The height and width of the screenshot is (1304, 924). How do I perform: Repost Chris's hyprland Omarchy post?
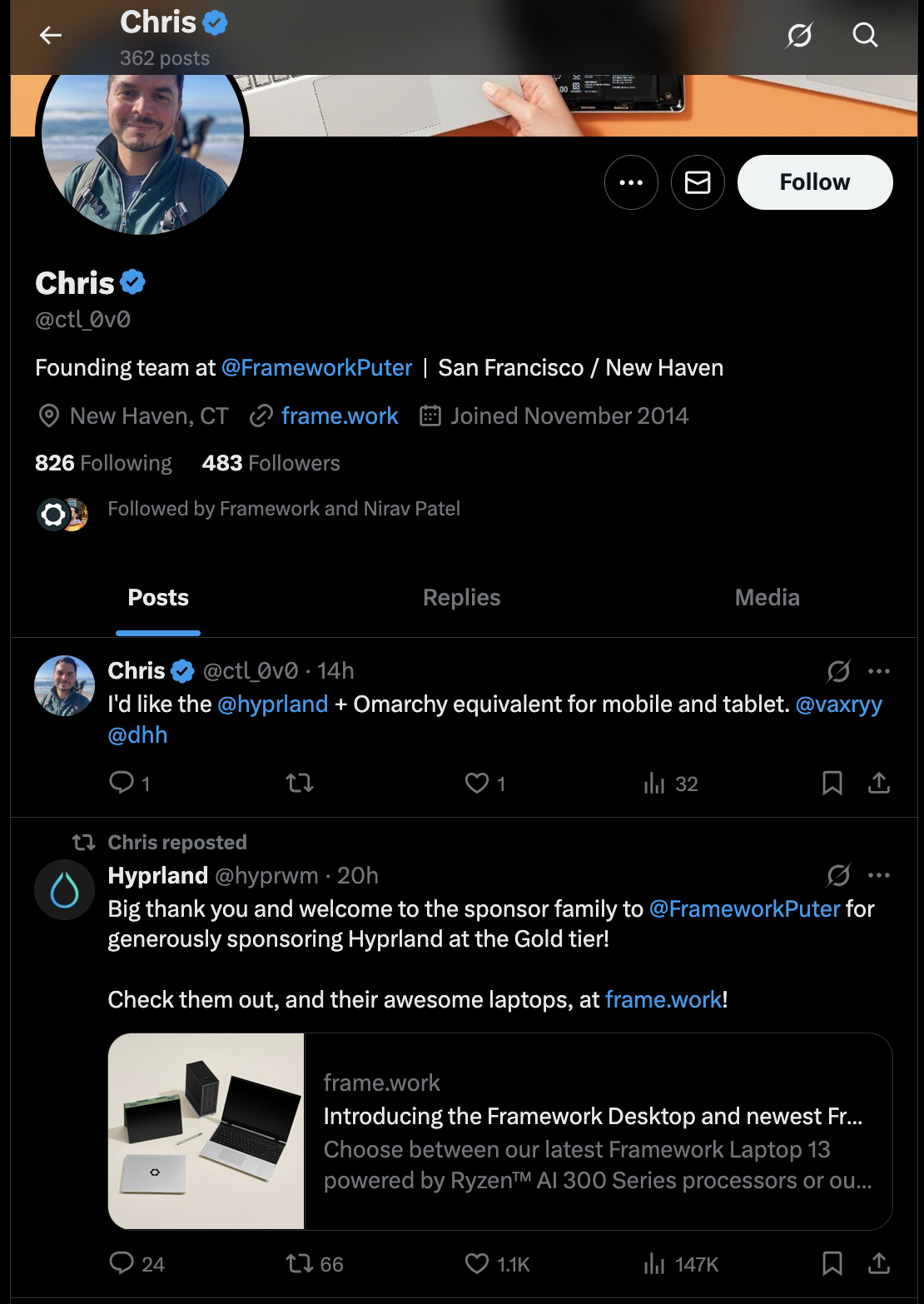[300, 783]
